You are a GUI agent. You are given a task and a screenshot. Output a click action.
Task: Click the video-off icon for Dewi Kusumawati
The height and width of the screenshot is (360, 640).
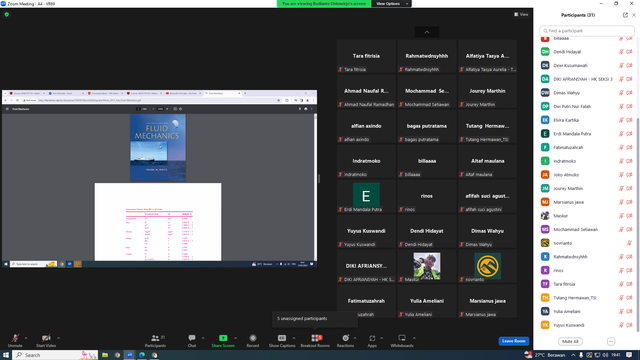(x=629, y=65)
